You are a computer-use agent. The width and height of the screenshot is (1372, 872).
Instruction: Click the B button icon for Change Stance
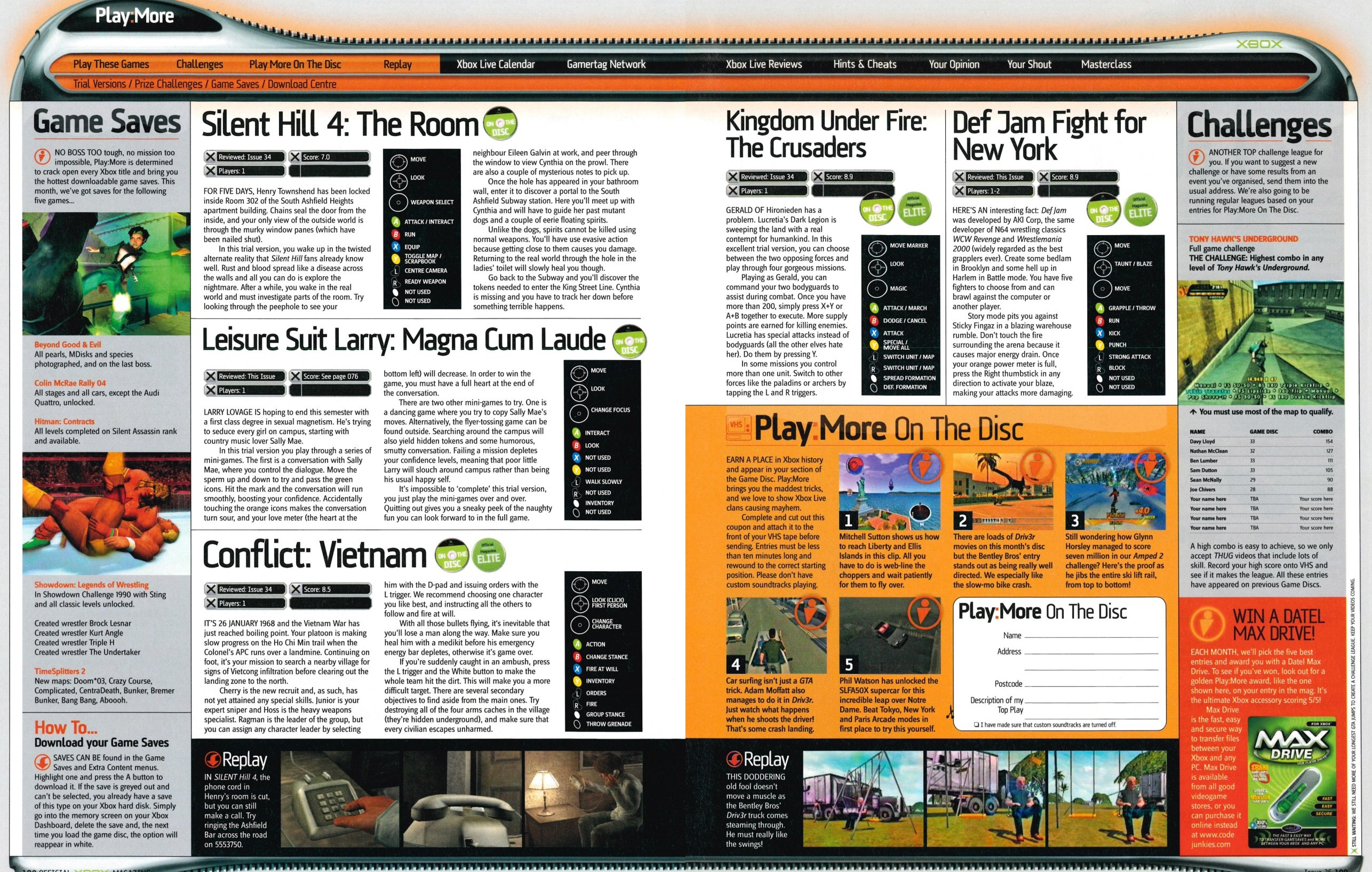[x=577, y=657]
